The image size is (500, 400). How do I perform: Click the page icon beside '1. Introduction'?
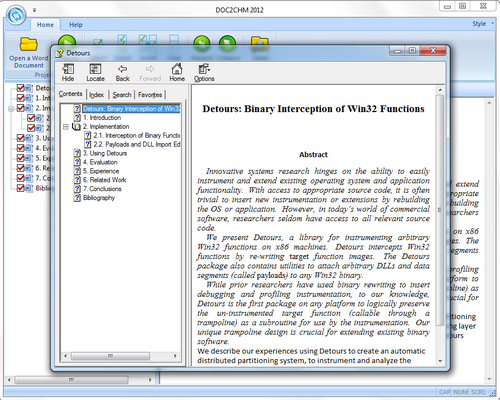click(x=77, y=118)
